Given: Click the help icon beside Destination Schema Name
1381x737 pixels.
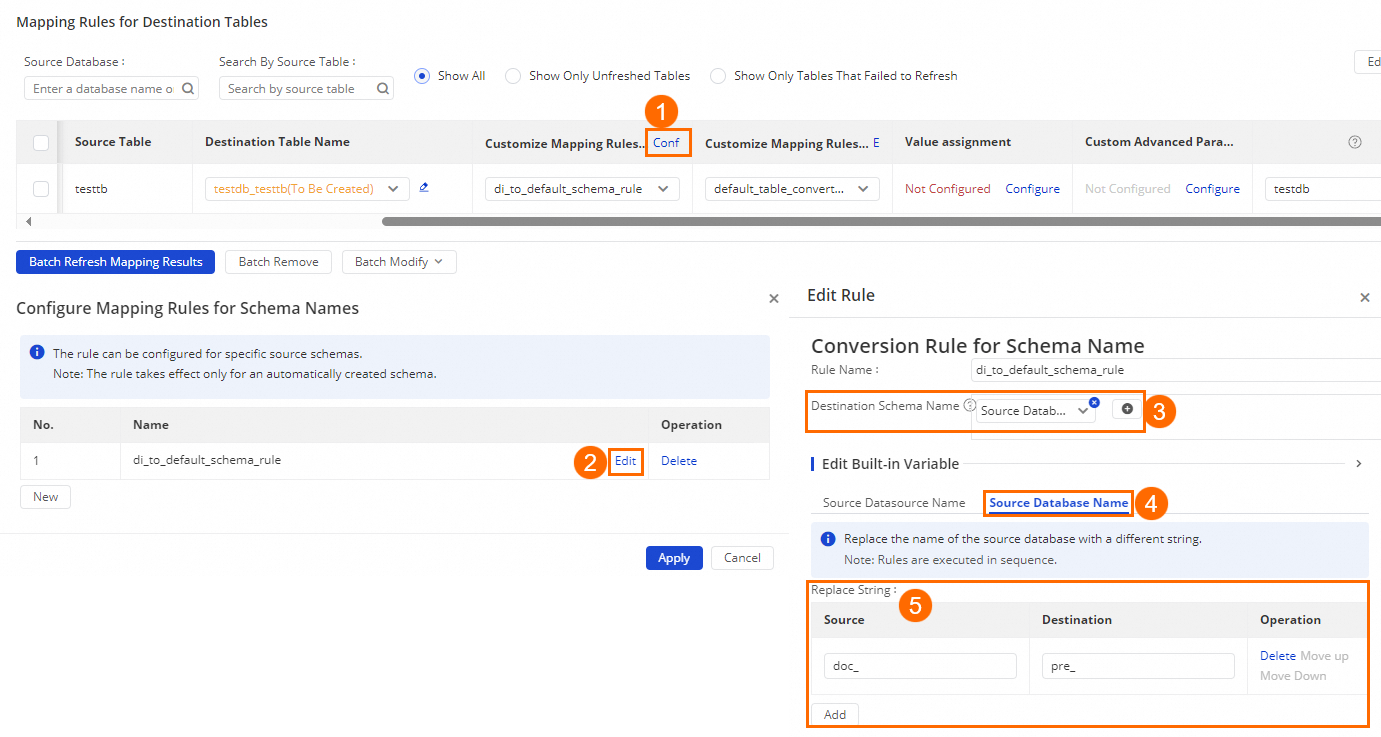Looking at the screenshot, I should click(969, 405).
